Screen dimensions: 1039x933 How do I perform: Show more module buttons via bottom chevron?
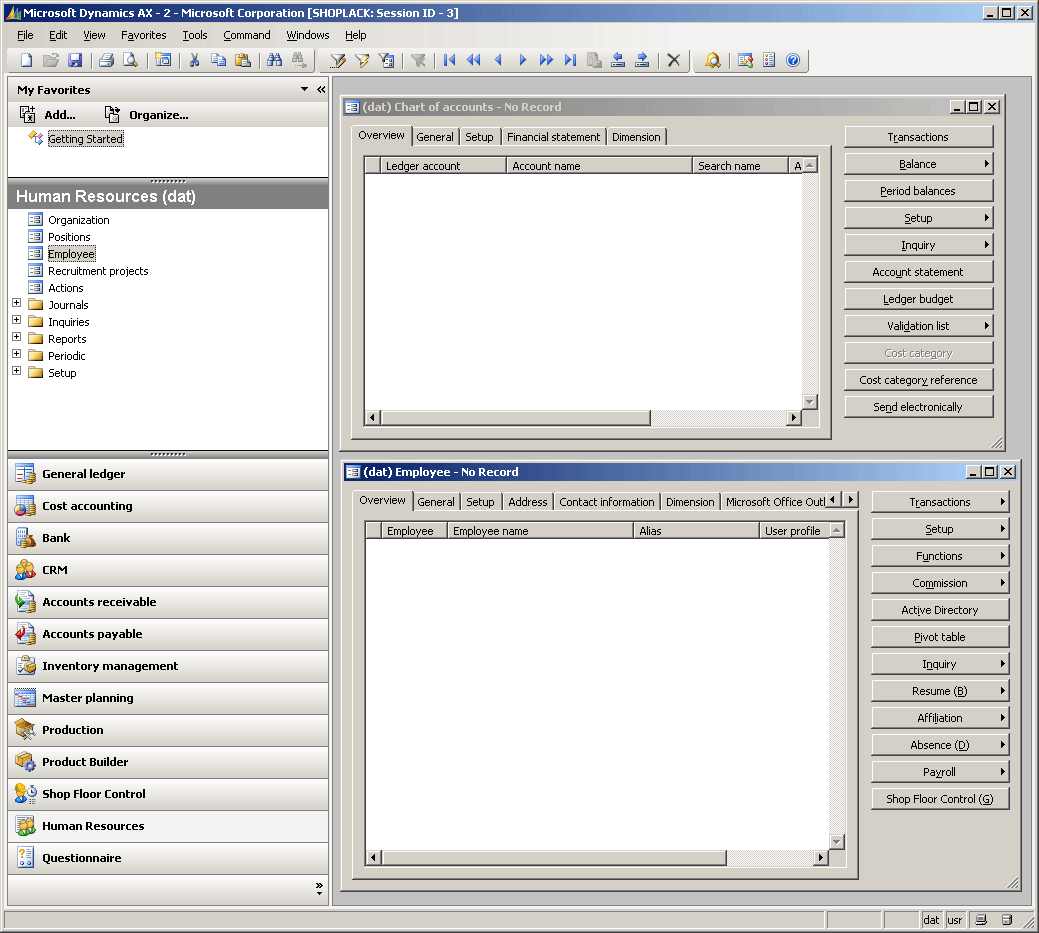point(319,889)
